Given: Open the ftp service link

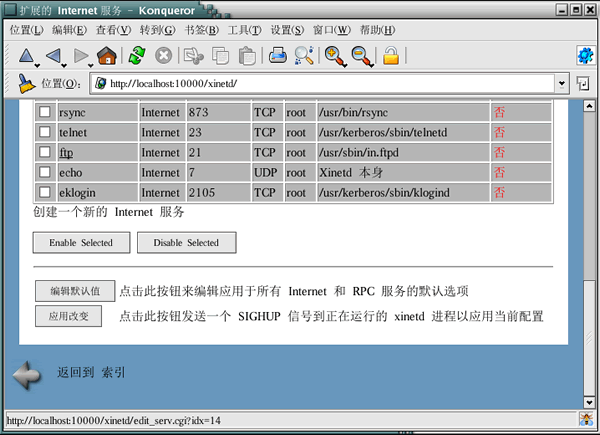Looking at the screenshot, I should (66, 153).
